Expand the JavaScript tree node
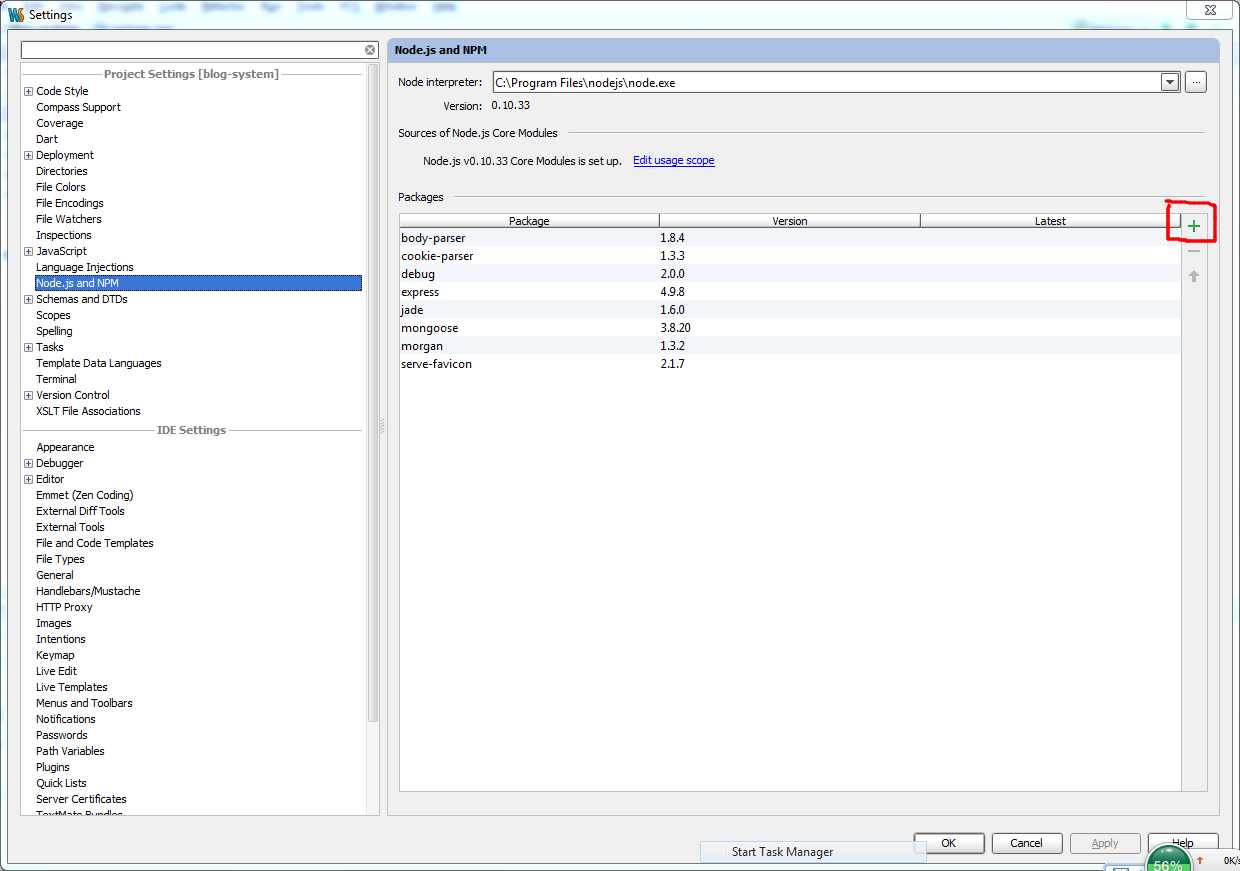Viewport: 1240px width, 871px height. pos(29,251)
